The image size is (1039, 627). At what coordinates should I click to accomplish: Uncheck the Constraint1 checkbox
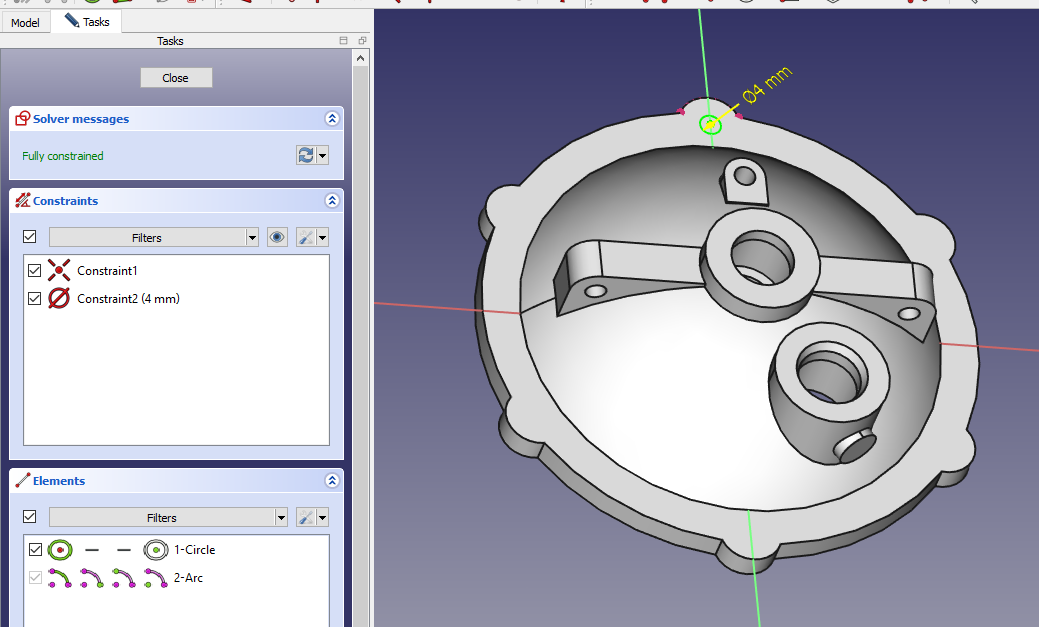click(x=35, y=271)
